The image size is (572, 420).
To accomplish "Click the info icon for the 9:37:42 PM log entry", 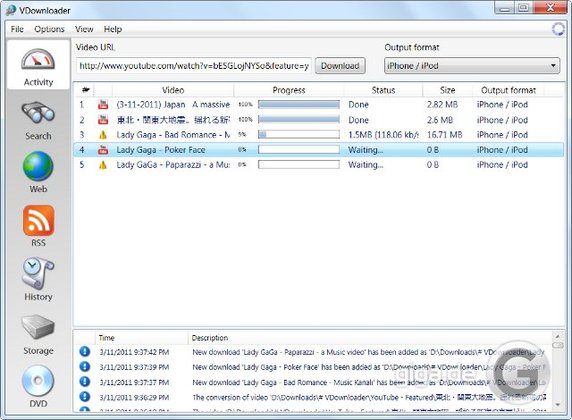I will point(85,352).
